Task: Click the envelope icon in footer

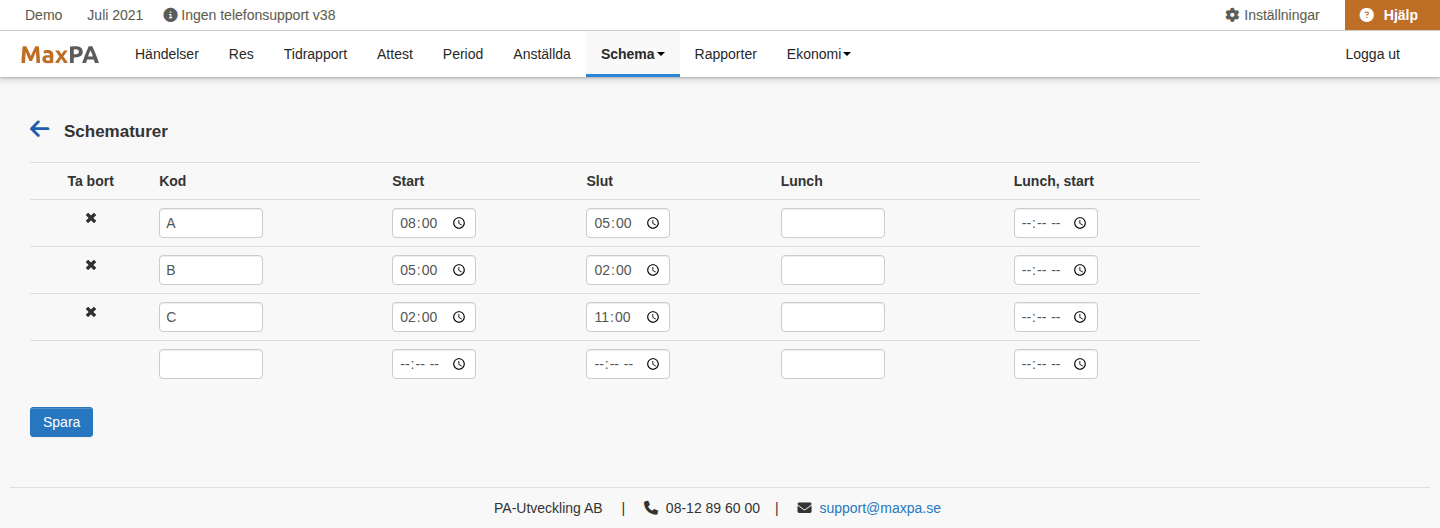Action: click(805, 508)
